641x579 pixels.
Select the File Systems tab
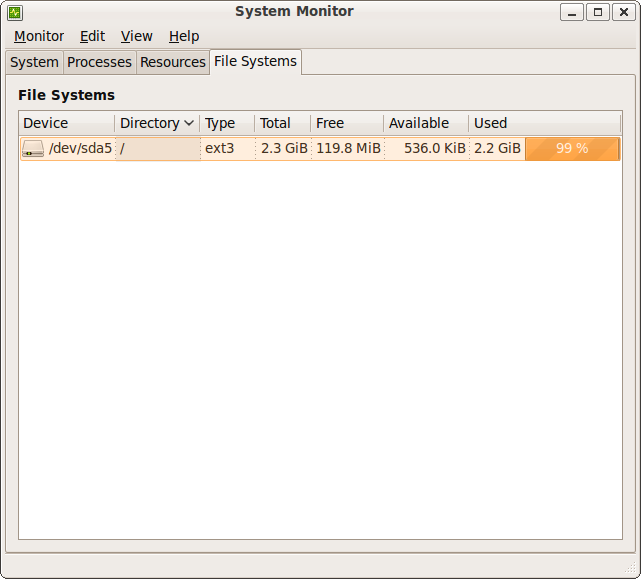pos(256,62)
